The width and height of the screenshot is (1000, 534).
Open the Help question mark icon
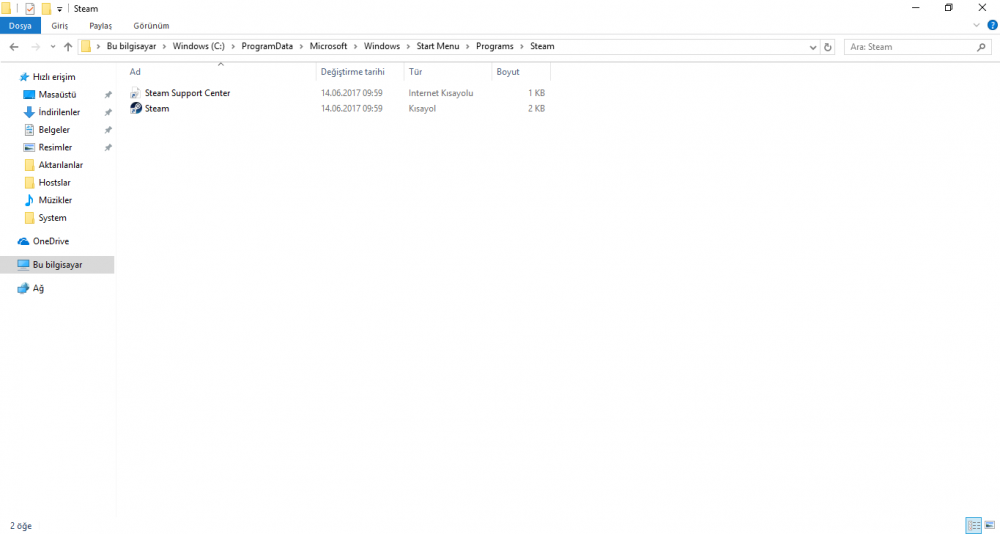point(992,25)
